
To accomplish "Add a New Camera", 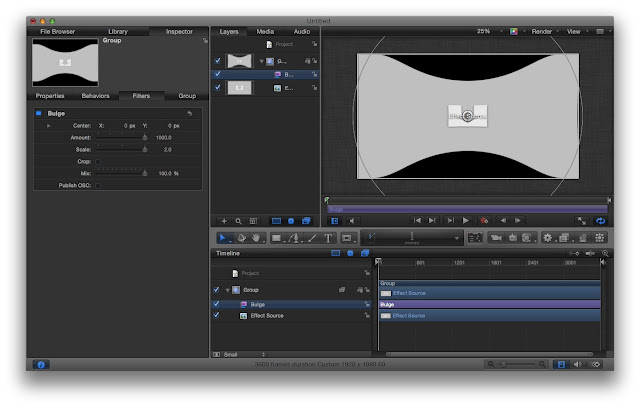I will click(x=496, y=238).
